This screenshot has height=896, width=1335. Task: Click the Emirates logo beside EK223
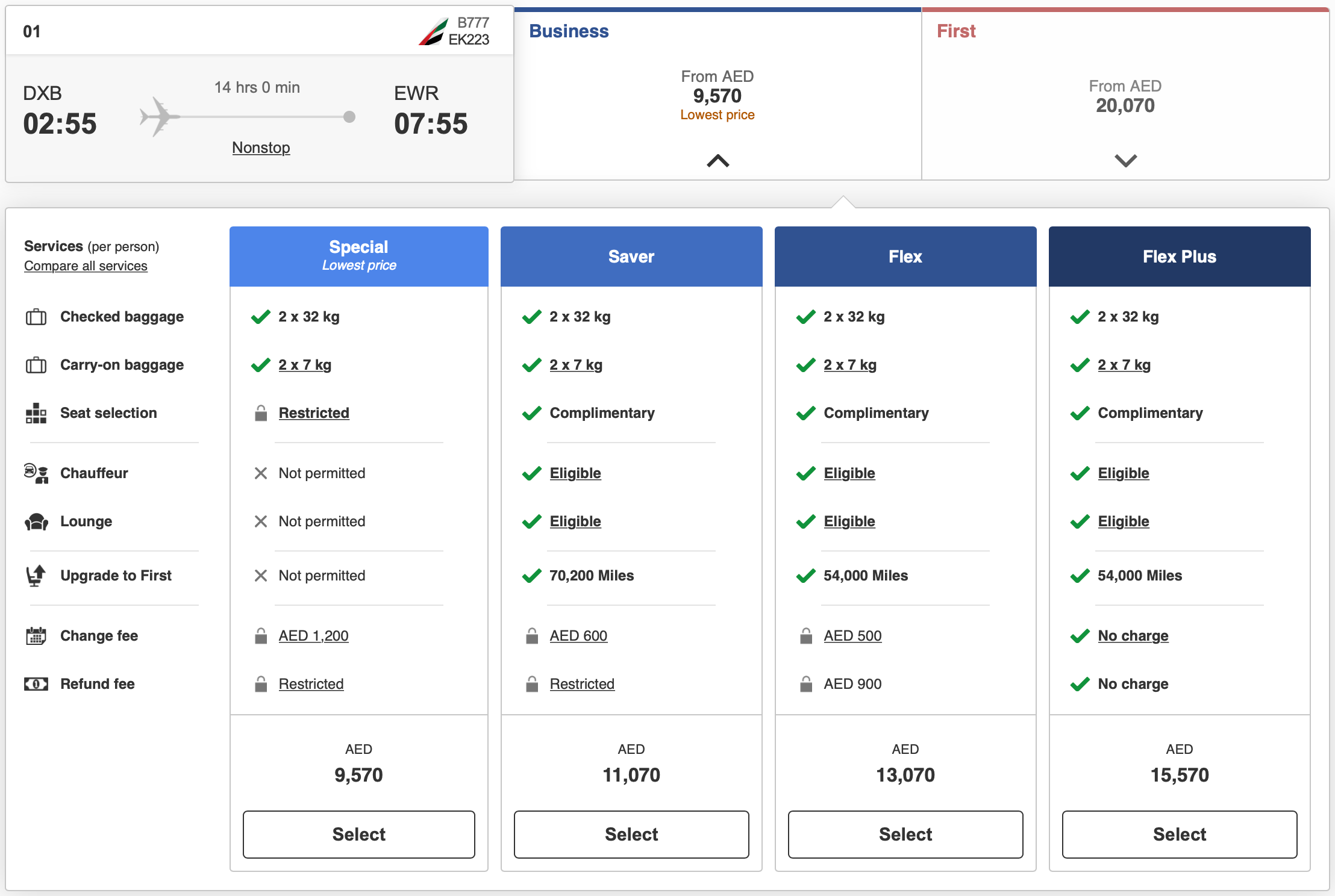coord(434,31)
